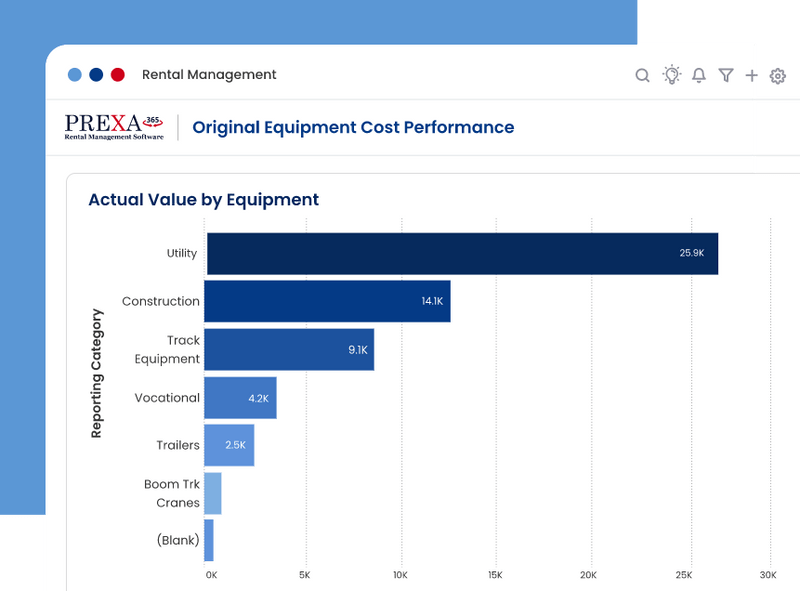The width and height of the screenshot is (800, 591).
Task: Click the light blue circle window control
Action: click(74, 74)
